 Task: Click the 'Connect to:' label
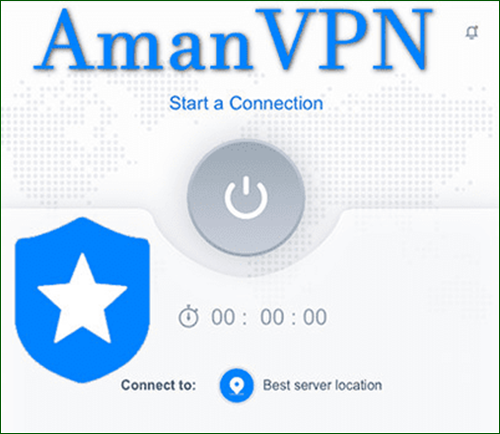point(158,385)
